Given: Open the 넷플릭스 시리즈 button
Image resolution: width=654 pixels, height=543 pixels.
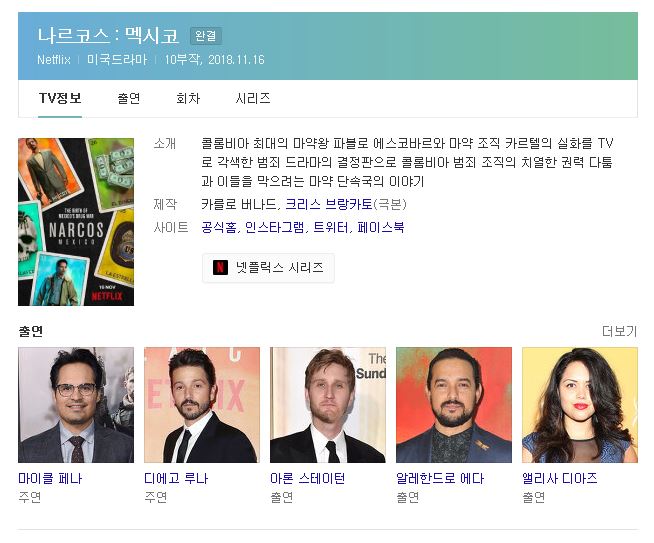Looking at the screenshot, I should click(x=268, y=267).
